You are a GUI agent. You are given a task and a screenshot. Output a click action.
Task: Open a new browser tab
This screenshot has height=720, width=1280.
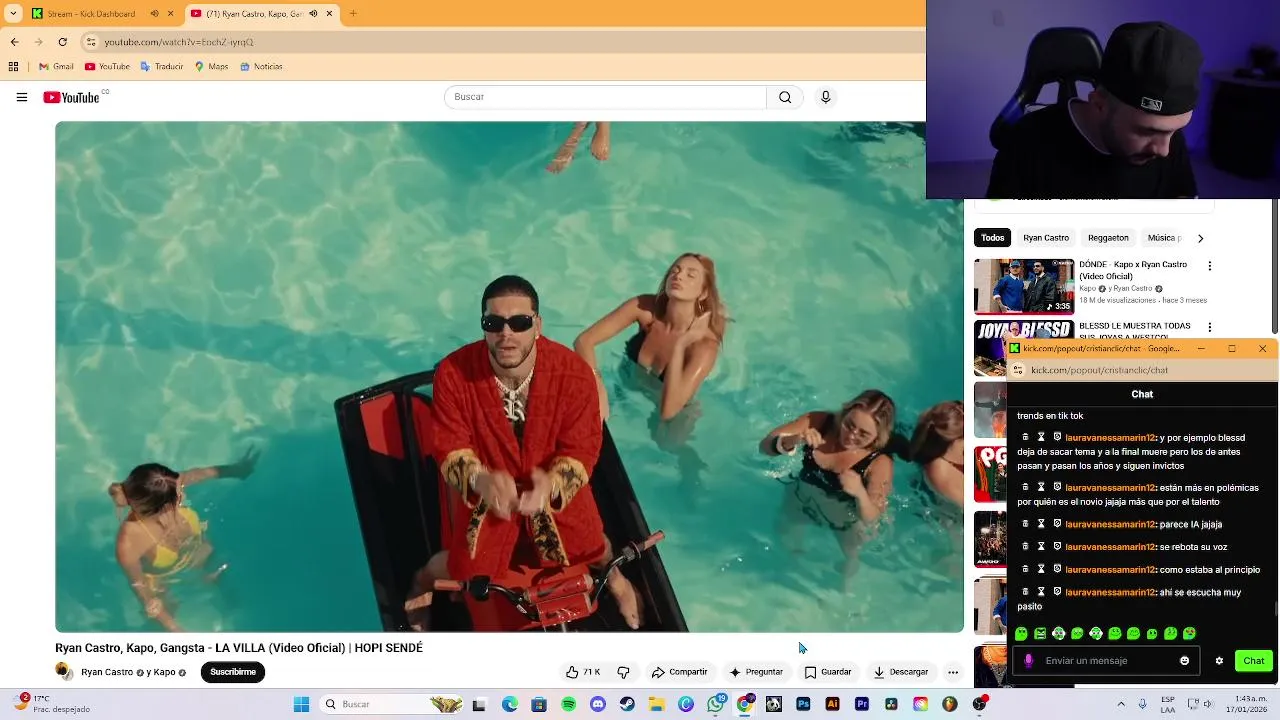click(x=353, y=14)
